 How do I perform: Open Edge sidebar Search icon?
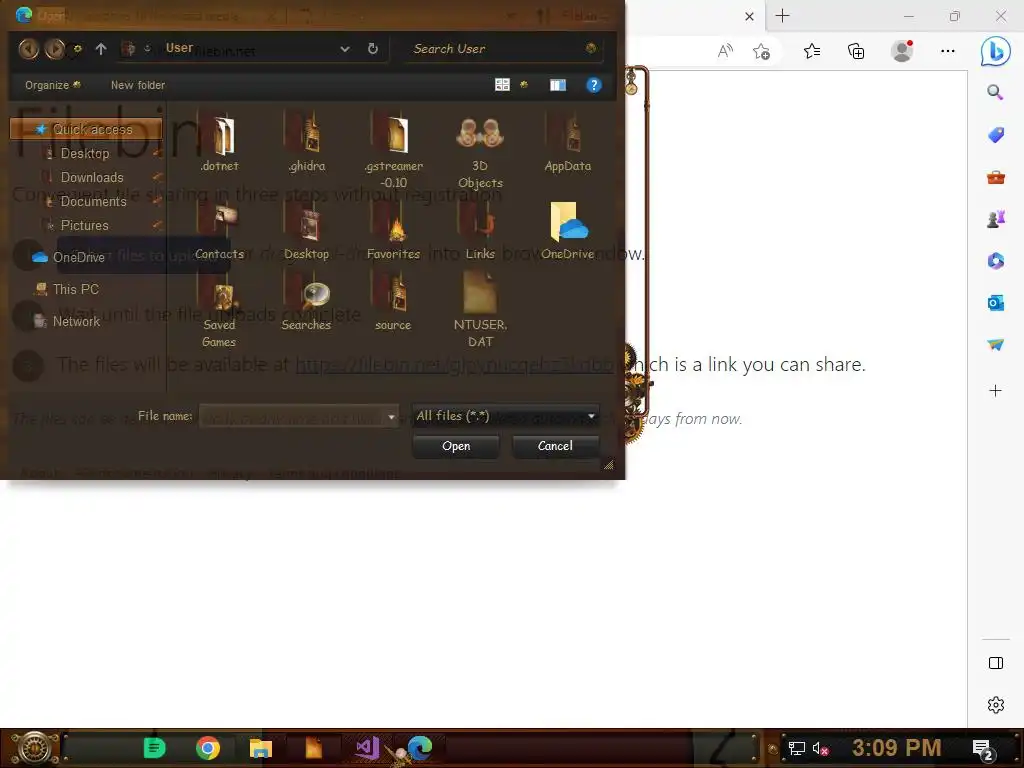995,92
